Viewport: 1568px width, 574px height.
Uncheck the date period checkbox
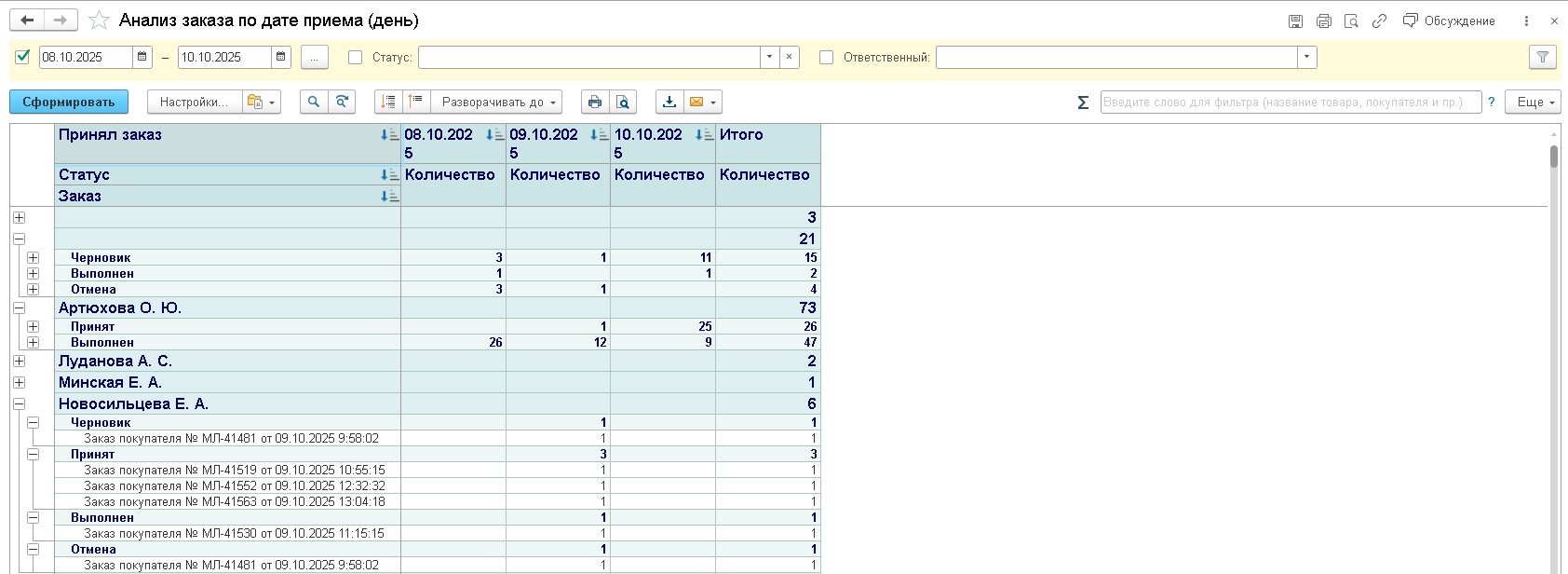point(23,57)
